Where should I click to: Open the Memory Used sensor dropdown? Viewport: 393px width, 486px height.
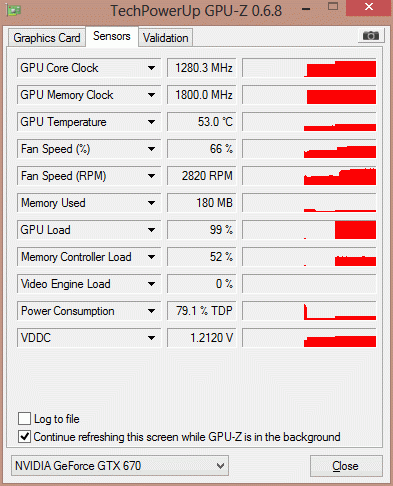(x=151, y=203)
